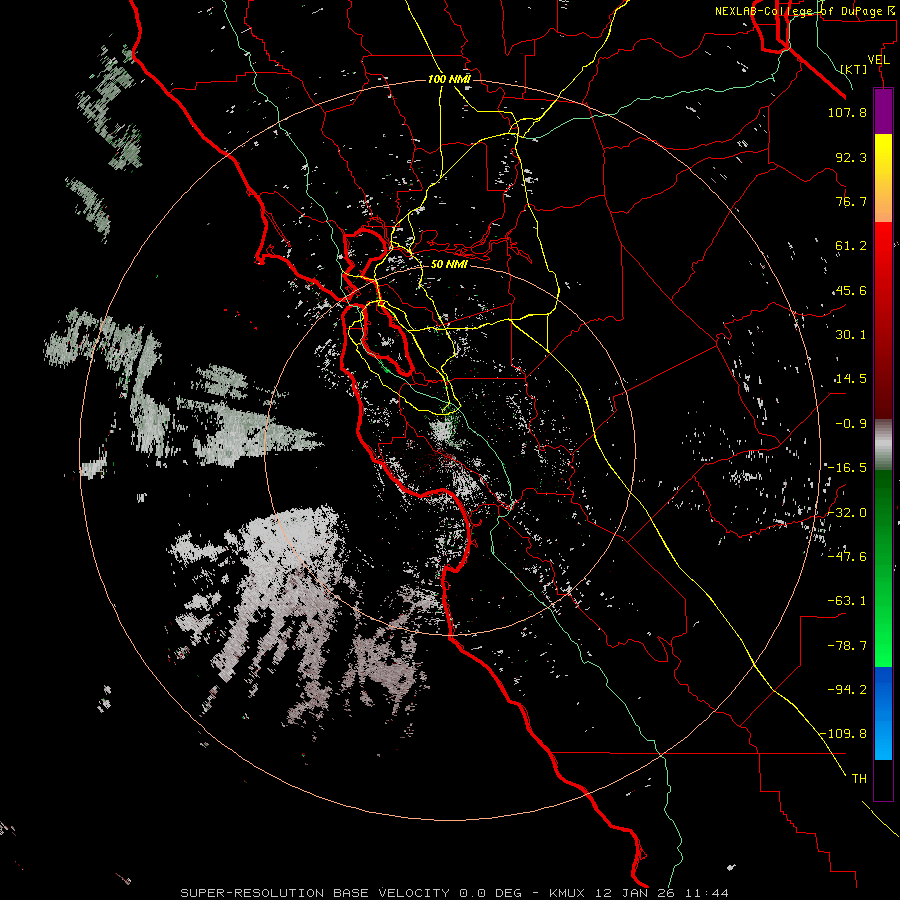
Task: Click the -32.0 value on velocity scale
Action: tap(847, 513)
